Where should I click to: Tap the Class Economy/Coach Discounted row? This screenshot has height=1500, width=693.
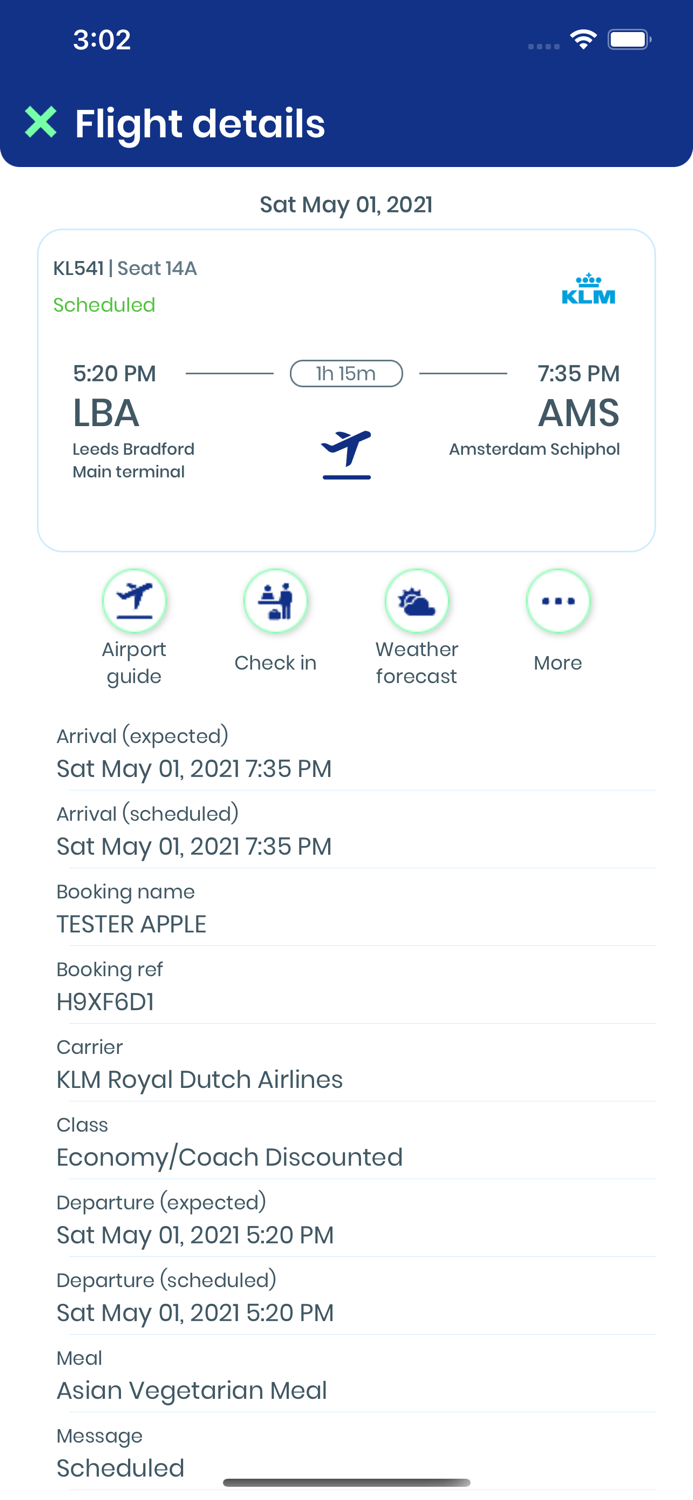click(x=355, y=1143)
